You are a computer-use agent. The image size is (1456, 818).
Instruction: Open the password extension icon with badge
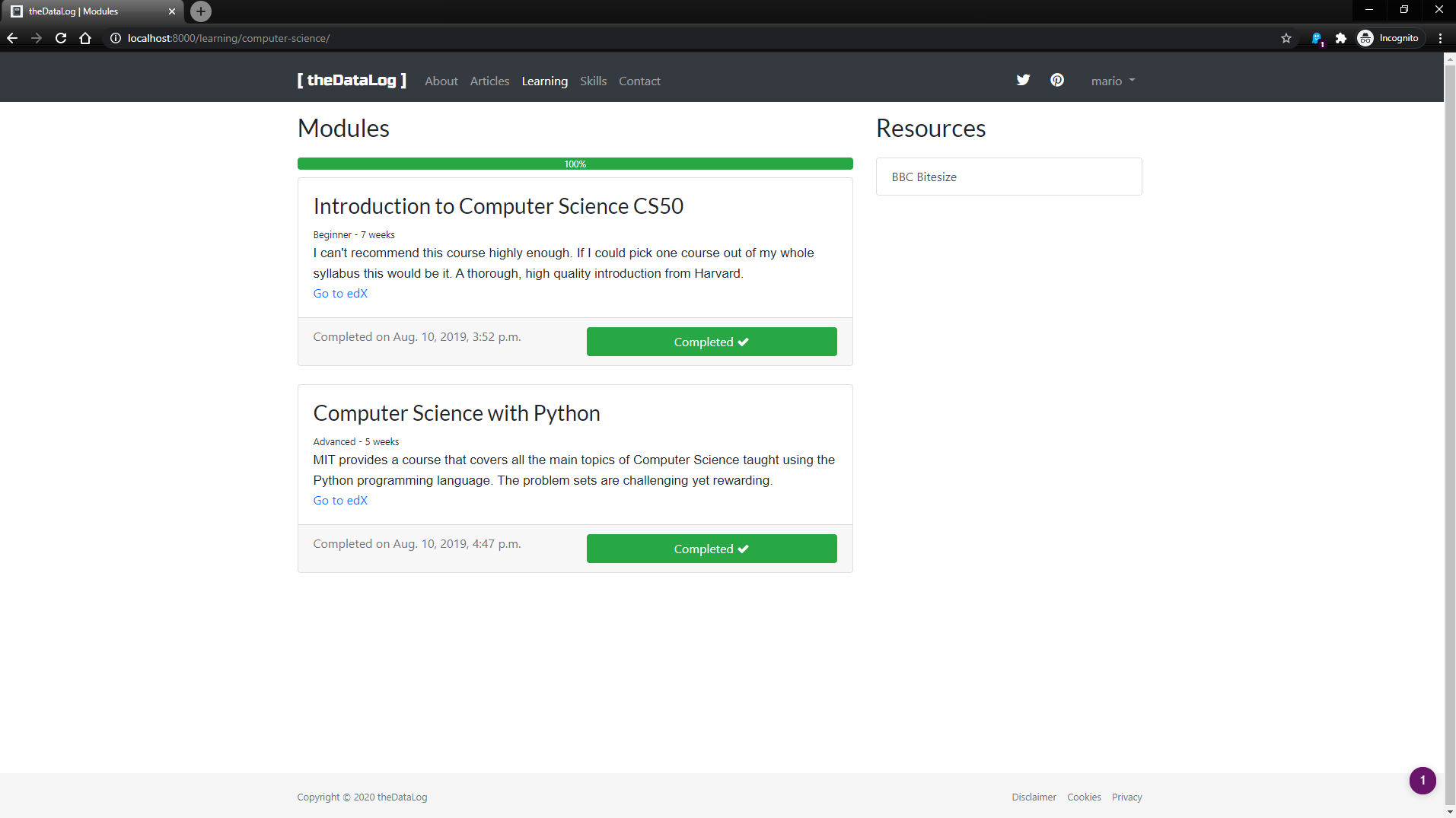coord(1317,38)
